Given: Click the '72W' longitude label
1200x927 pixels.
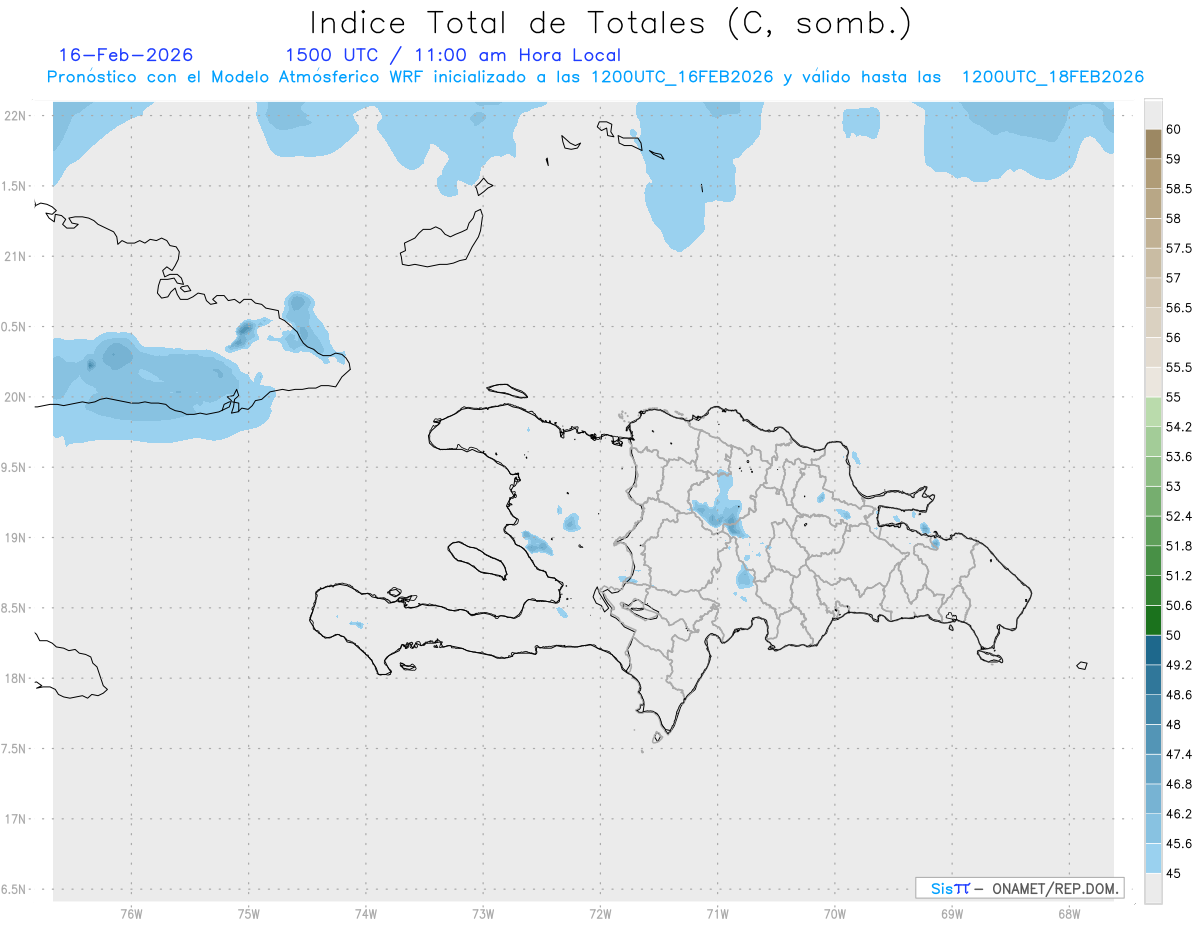Looking at the screenshot, I should pos(601,913).
